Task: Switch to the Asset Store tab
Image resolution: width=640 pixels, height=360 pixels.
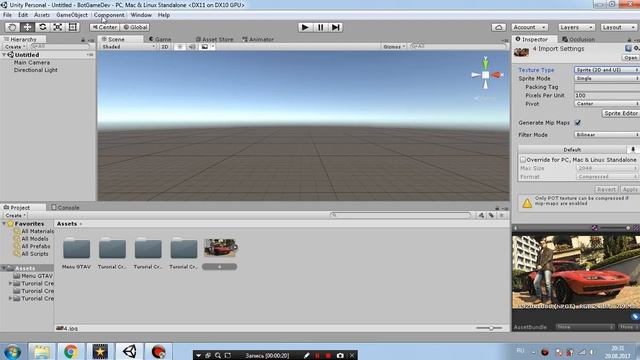Action: click(x=214, y=39)
